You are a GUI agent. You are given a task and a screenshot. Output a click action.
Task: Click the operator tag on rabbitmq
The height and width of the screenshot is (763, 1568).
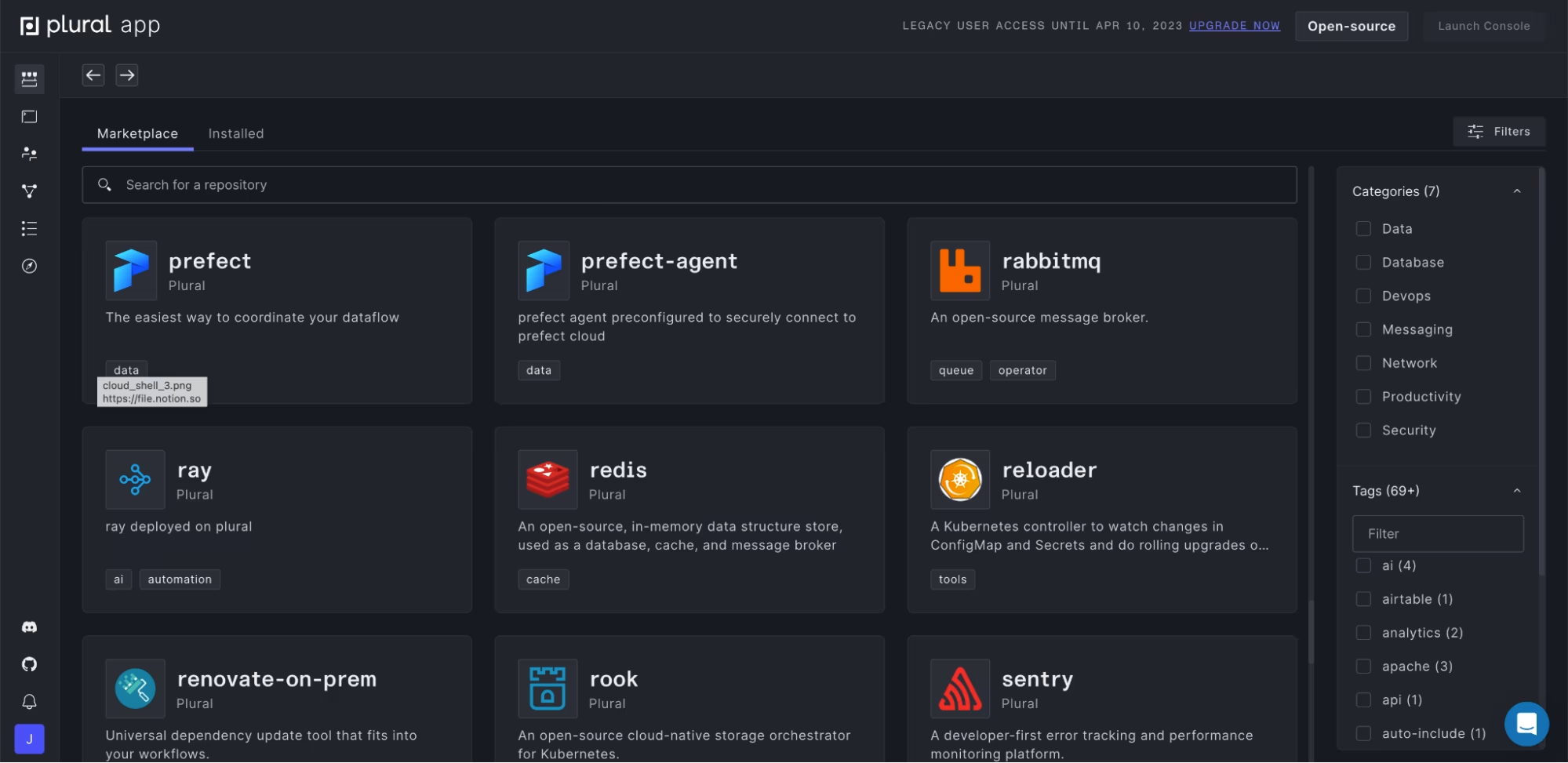click(1022, 371)
